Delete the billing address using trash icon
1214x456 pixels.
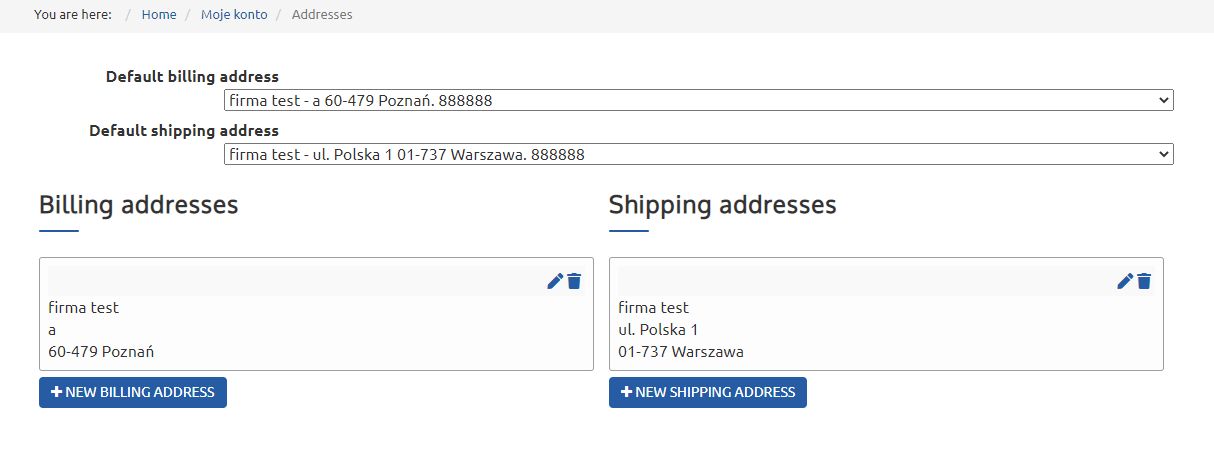(x=574, y=281)
